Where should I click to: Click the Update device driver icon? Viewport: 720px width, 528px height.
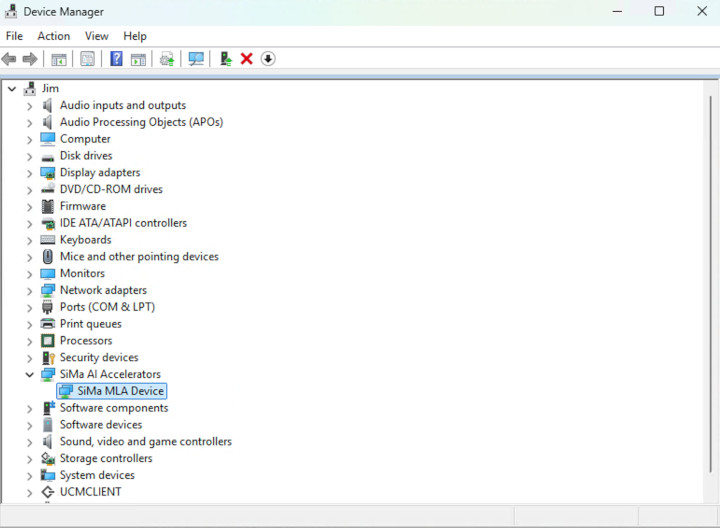coord(226,59)
